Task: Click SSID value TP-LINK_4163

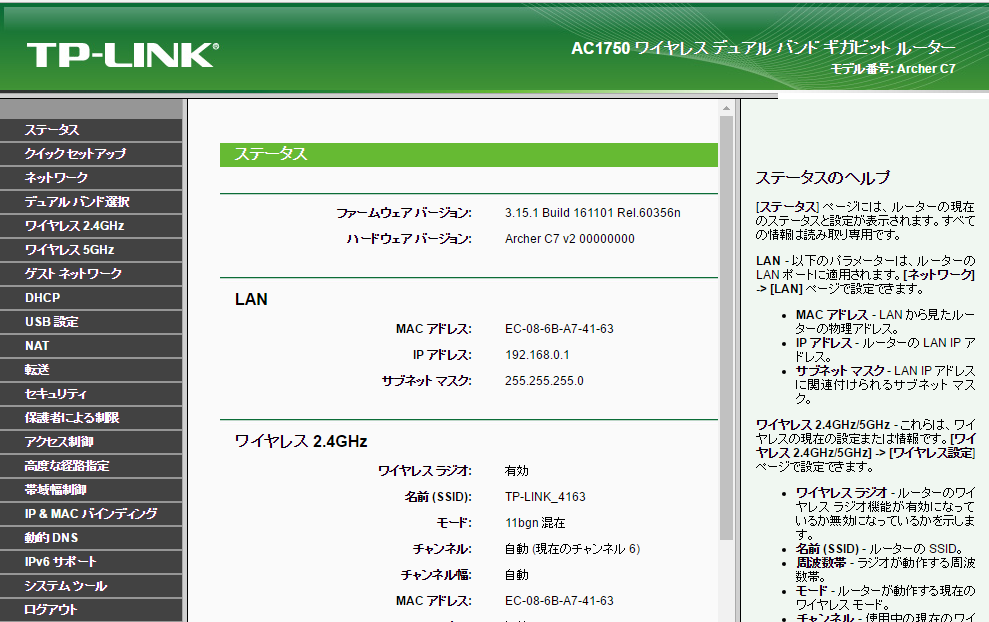Action: coord(545,497)
